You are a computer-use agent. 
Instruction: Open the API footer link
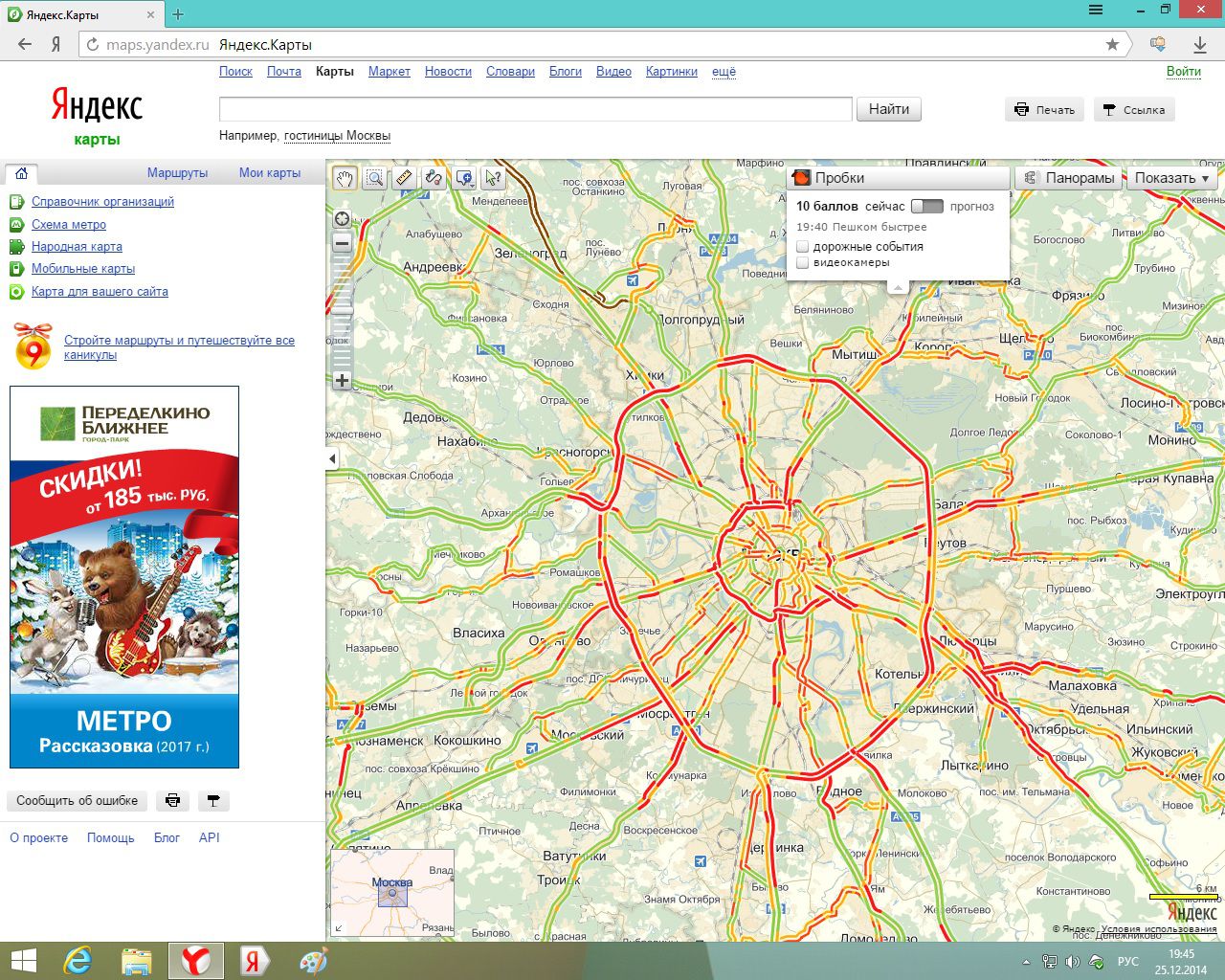(x=210, y=837)
